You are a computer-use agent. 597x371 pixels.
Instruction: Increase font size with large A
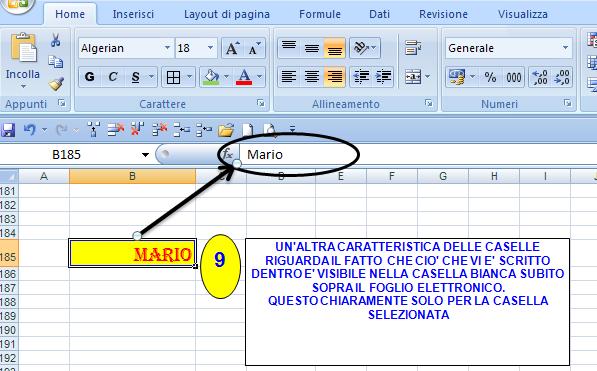(x=233, y=48)
